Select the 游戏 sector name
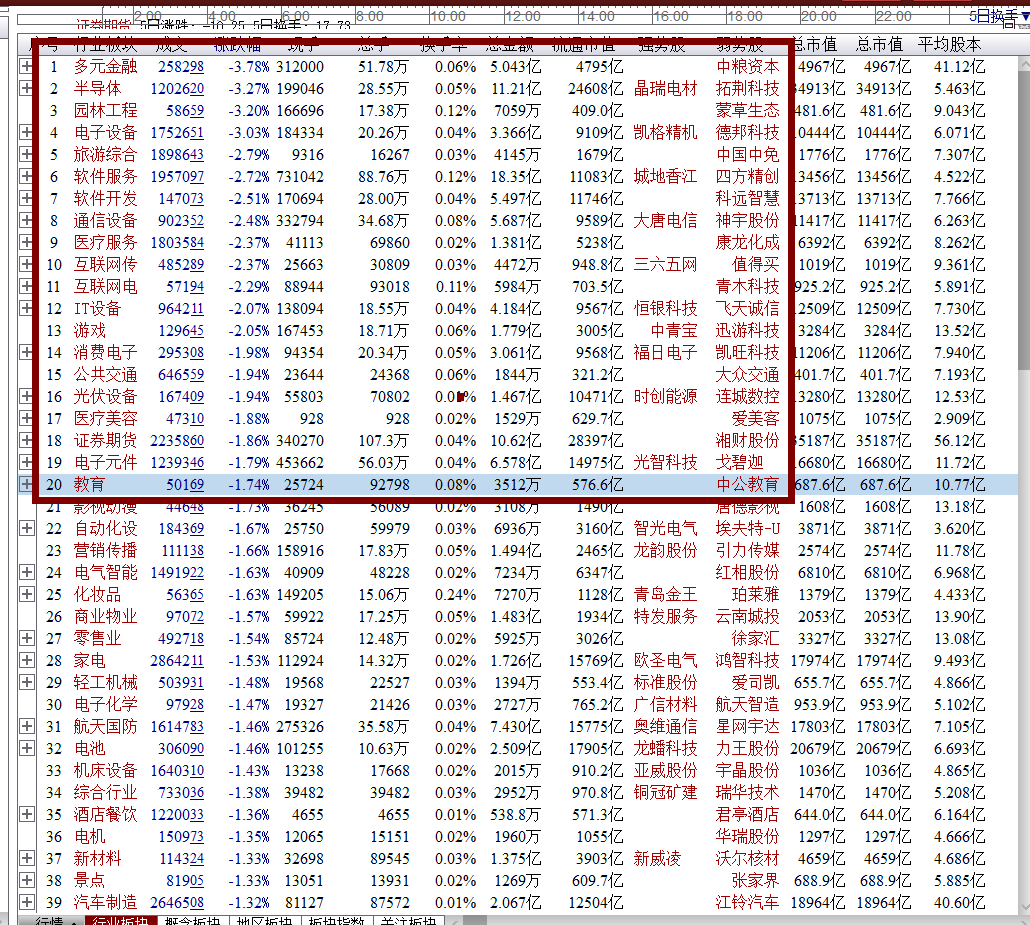This screenshot has height=925, width=1030. click(89, 330)
